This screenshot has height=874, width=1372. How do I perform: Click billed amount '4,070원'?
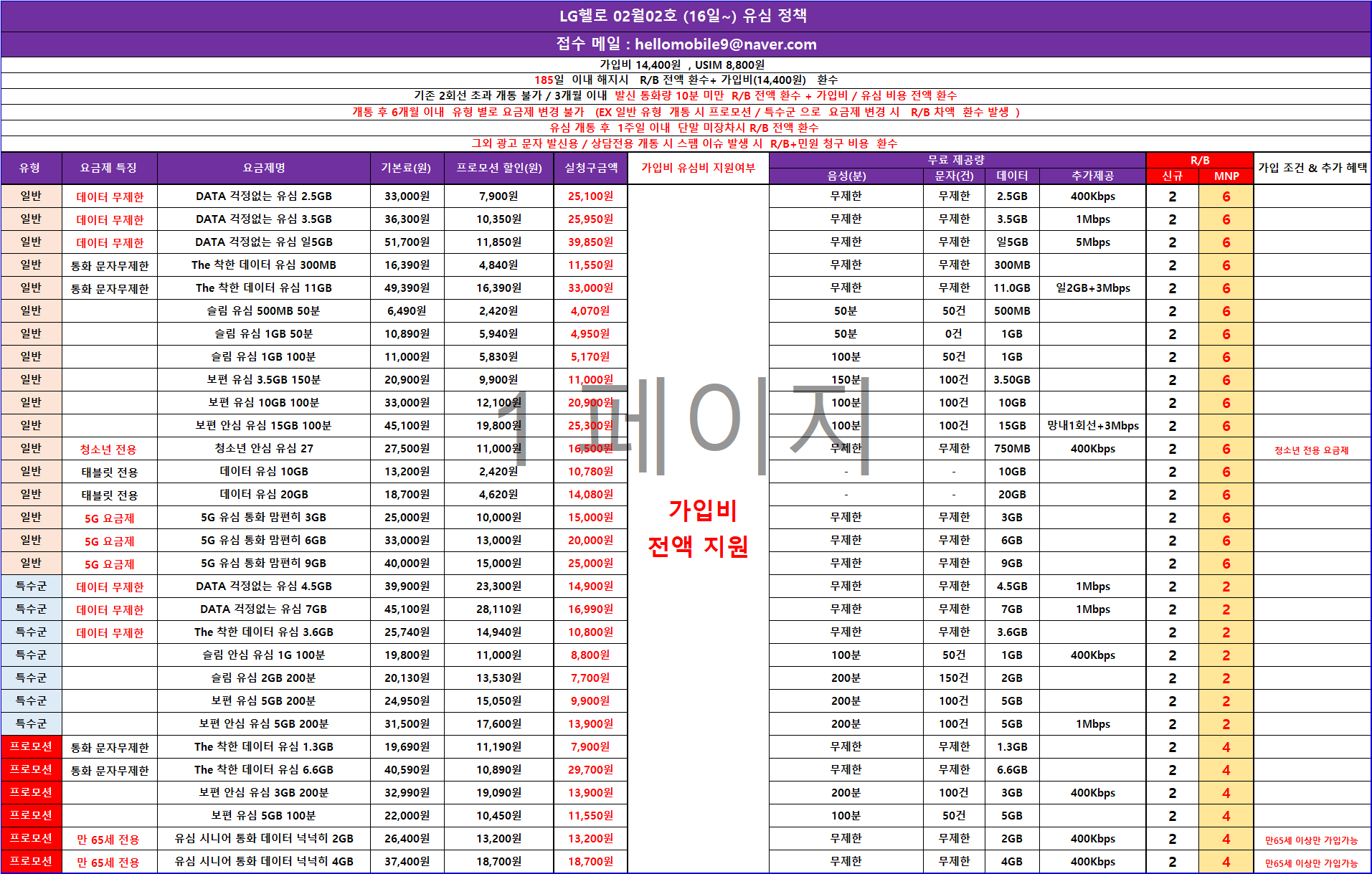click(x=590, y=310)
